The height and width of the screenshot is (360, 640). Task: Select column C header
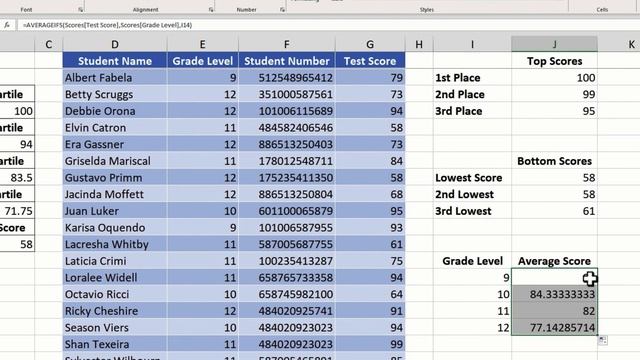[49, 44]
